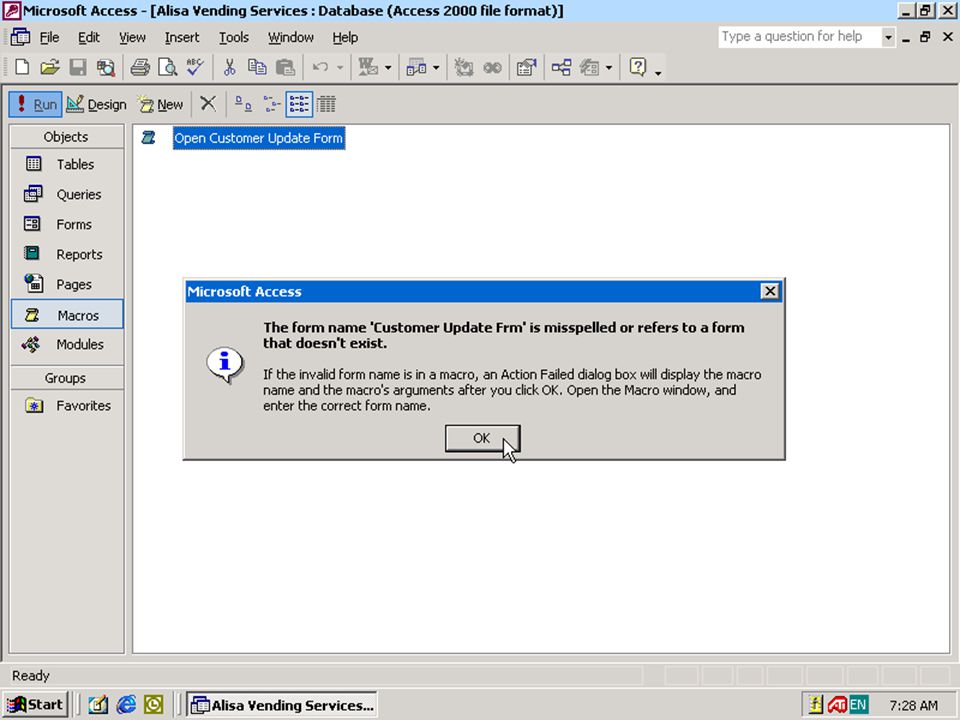Click the OfficeLinks toolbar icon

(368, 67)
